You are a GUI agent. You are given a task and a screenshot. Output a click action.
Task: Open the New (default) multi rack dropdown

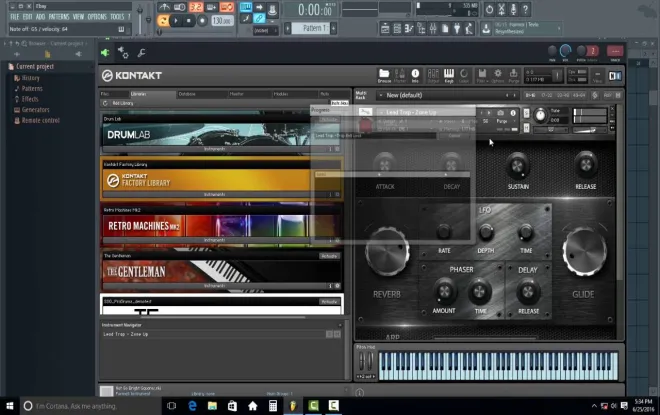pos(449,96)
